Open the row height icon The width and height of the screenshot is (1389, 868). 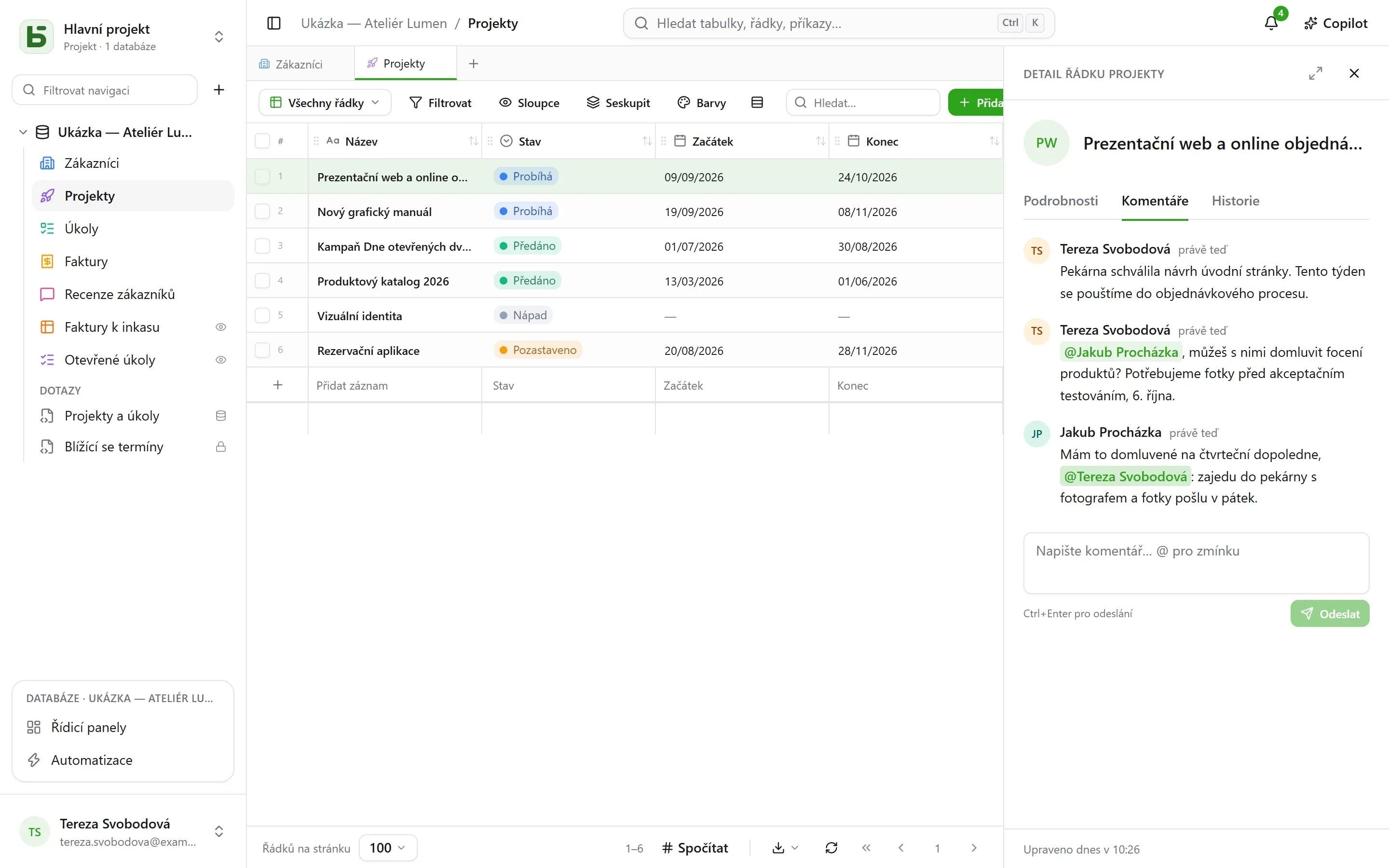tap(757, 102)
